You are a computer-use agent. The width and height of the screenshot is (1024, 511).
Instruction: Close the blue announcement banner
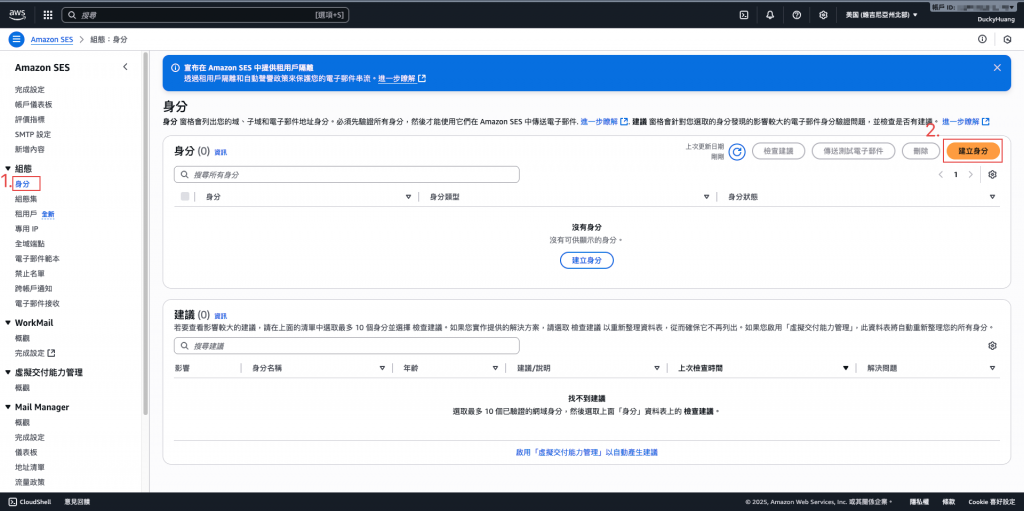click(997, 67)
